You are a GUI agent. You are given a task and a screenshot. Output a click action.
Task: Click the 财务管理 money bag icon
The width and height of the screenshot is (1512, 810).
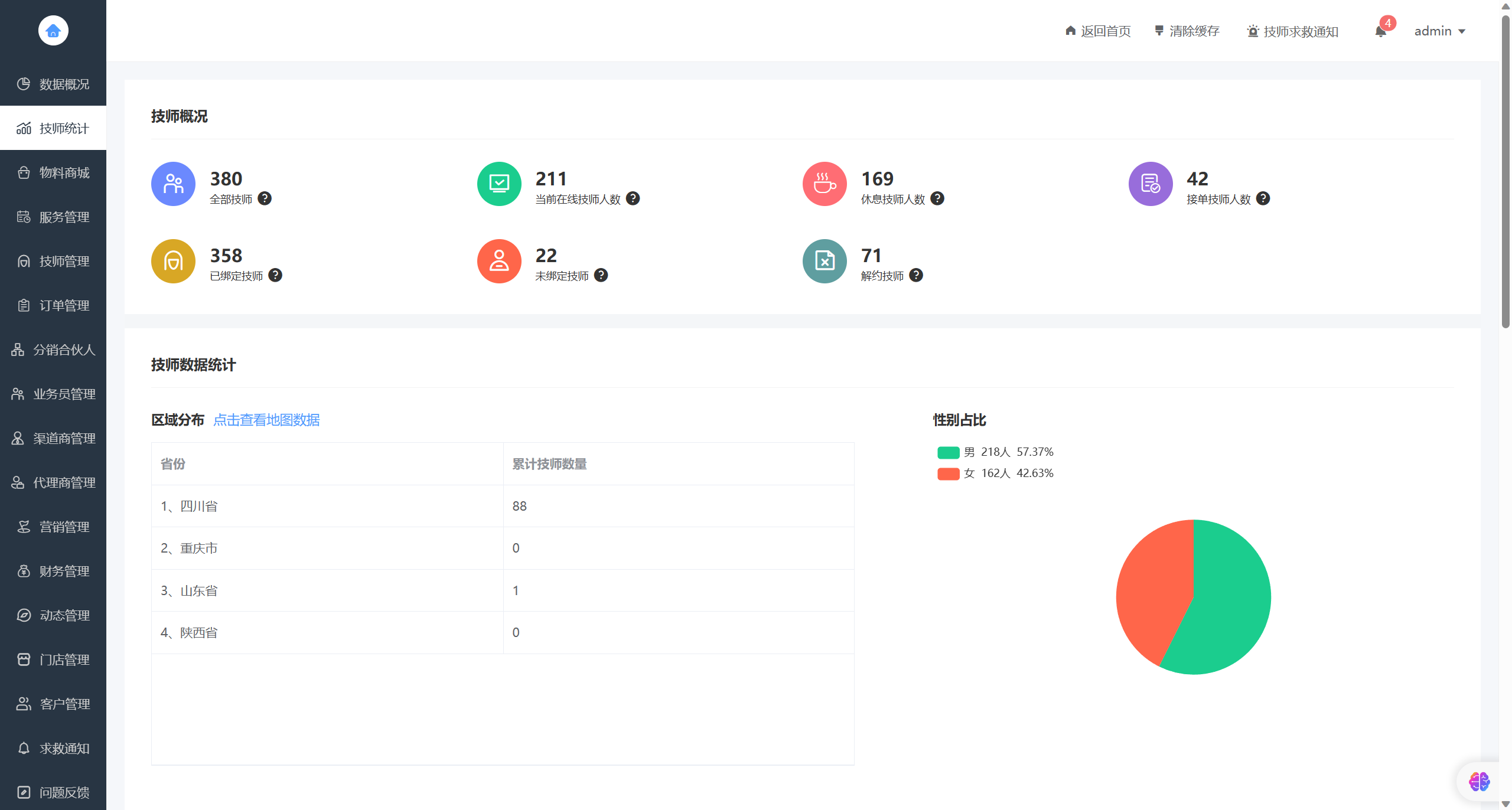[x=24, y=571]
